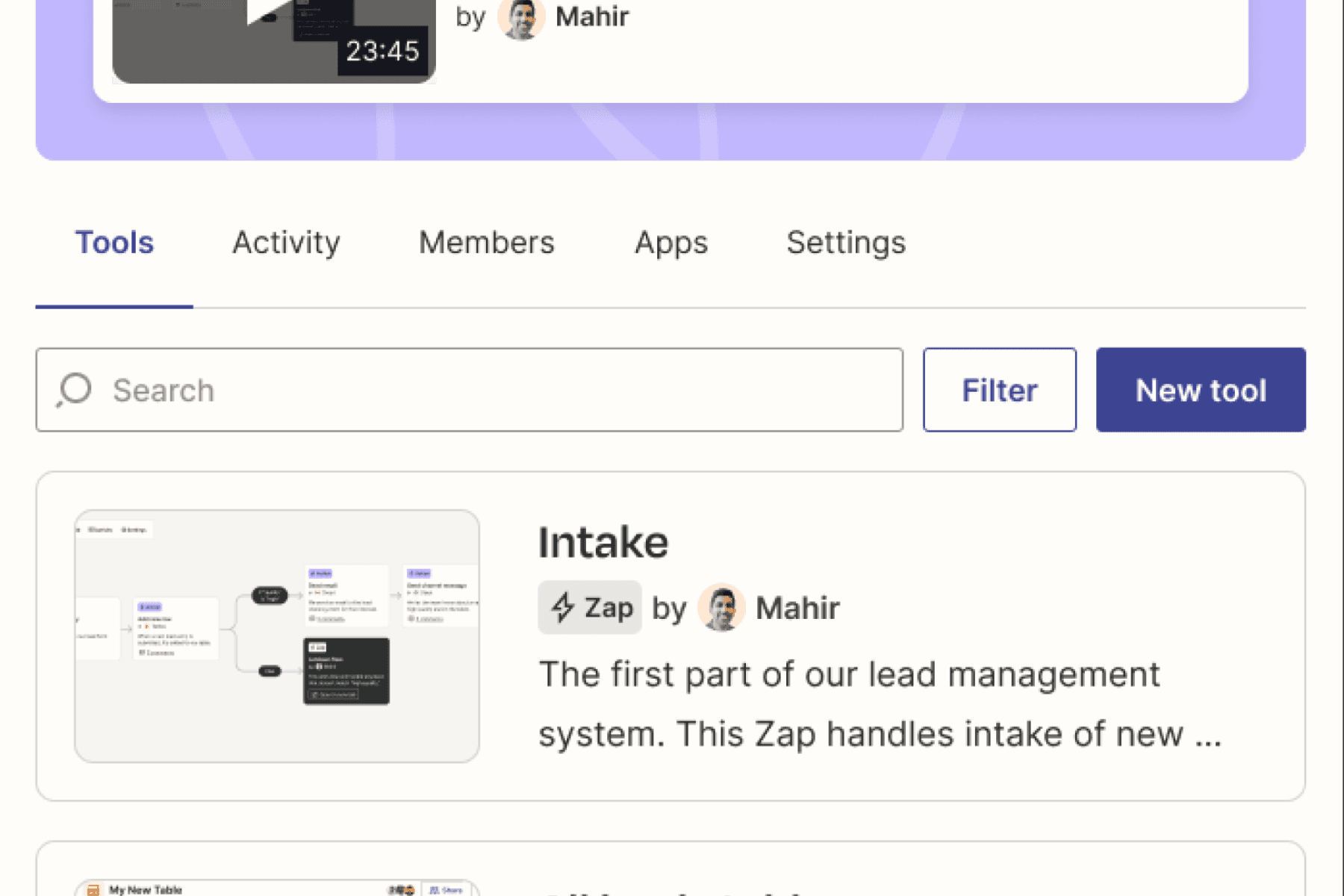1344x896 pixels.
Task: Switch to the Activity tab
Action: pos(286,243)
